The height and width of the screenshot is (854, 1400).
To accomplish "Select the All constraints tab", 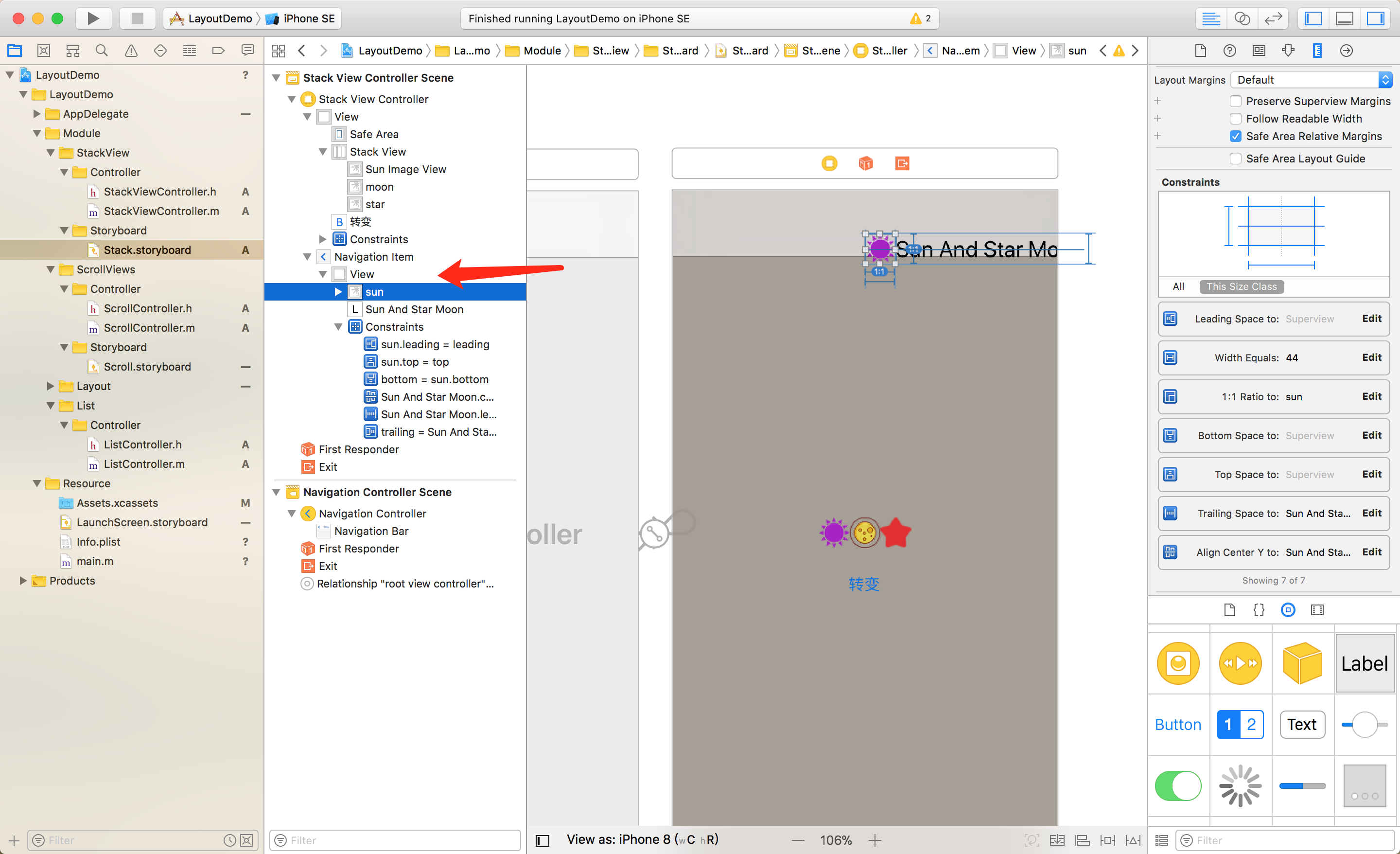I will [x=1178, y=286].
